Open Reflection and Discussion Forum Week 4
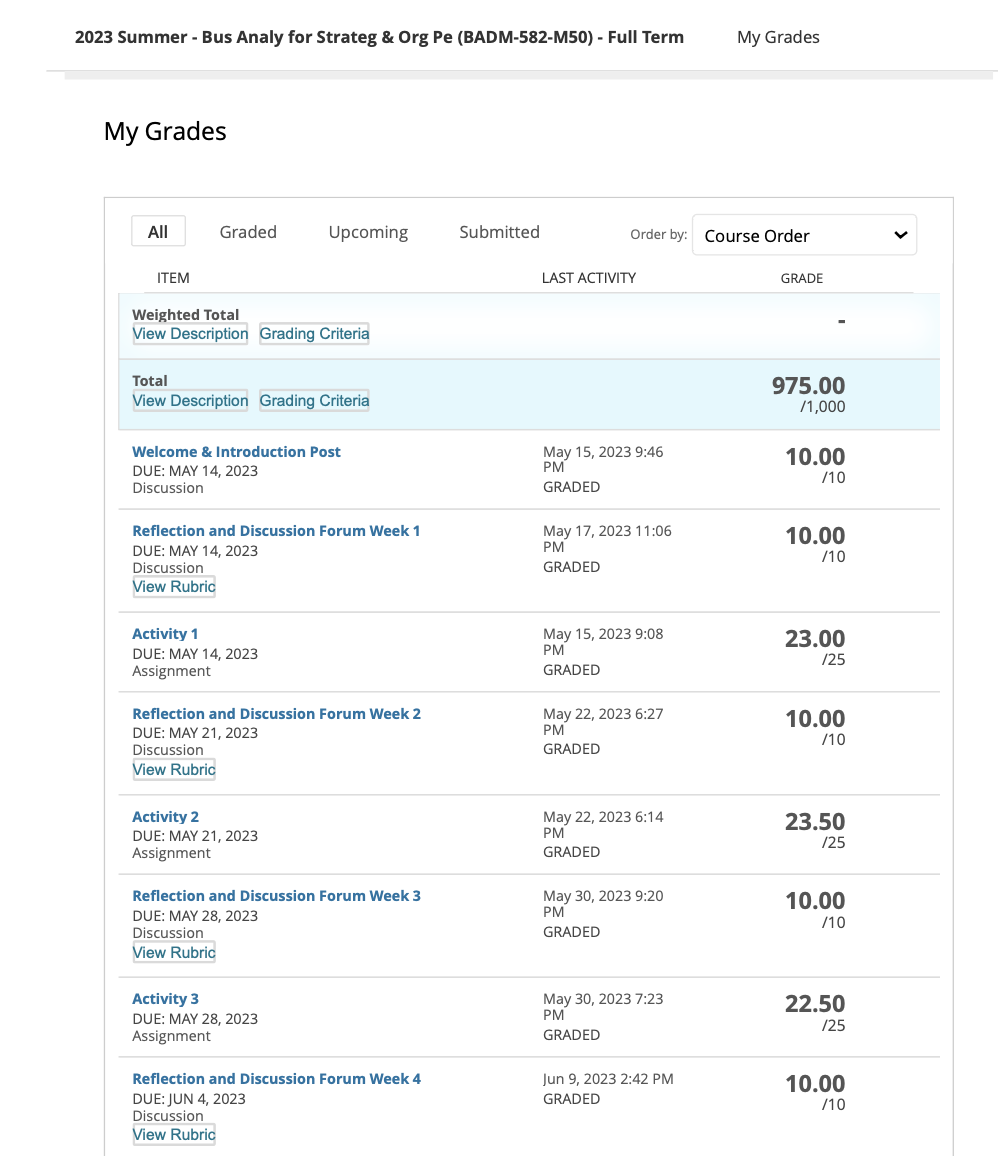Image resolution: width=998 pixels, height=1156 pixels. [276, 1079]
